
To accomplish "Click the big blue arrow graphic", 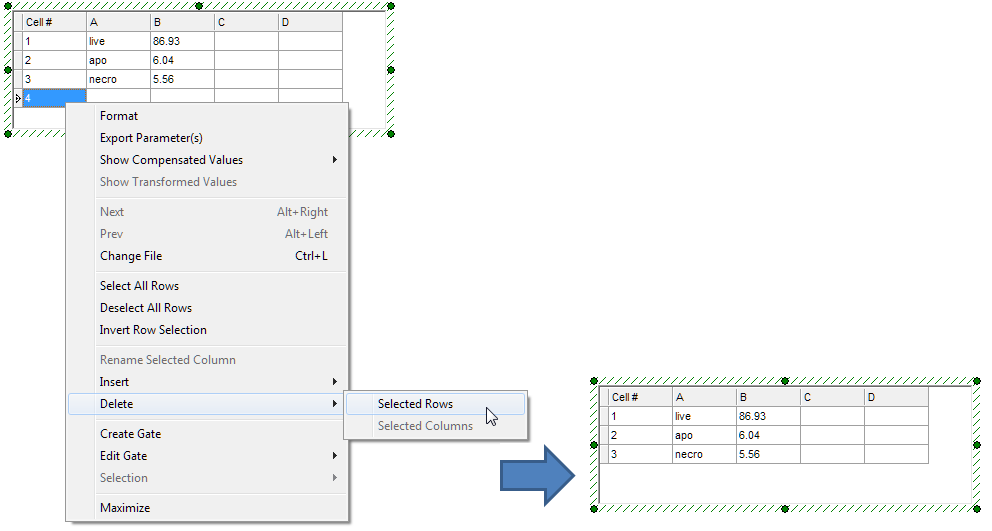I will pyautogui.click(x=536, y=473).
